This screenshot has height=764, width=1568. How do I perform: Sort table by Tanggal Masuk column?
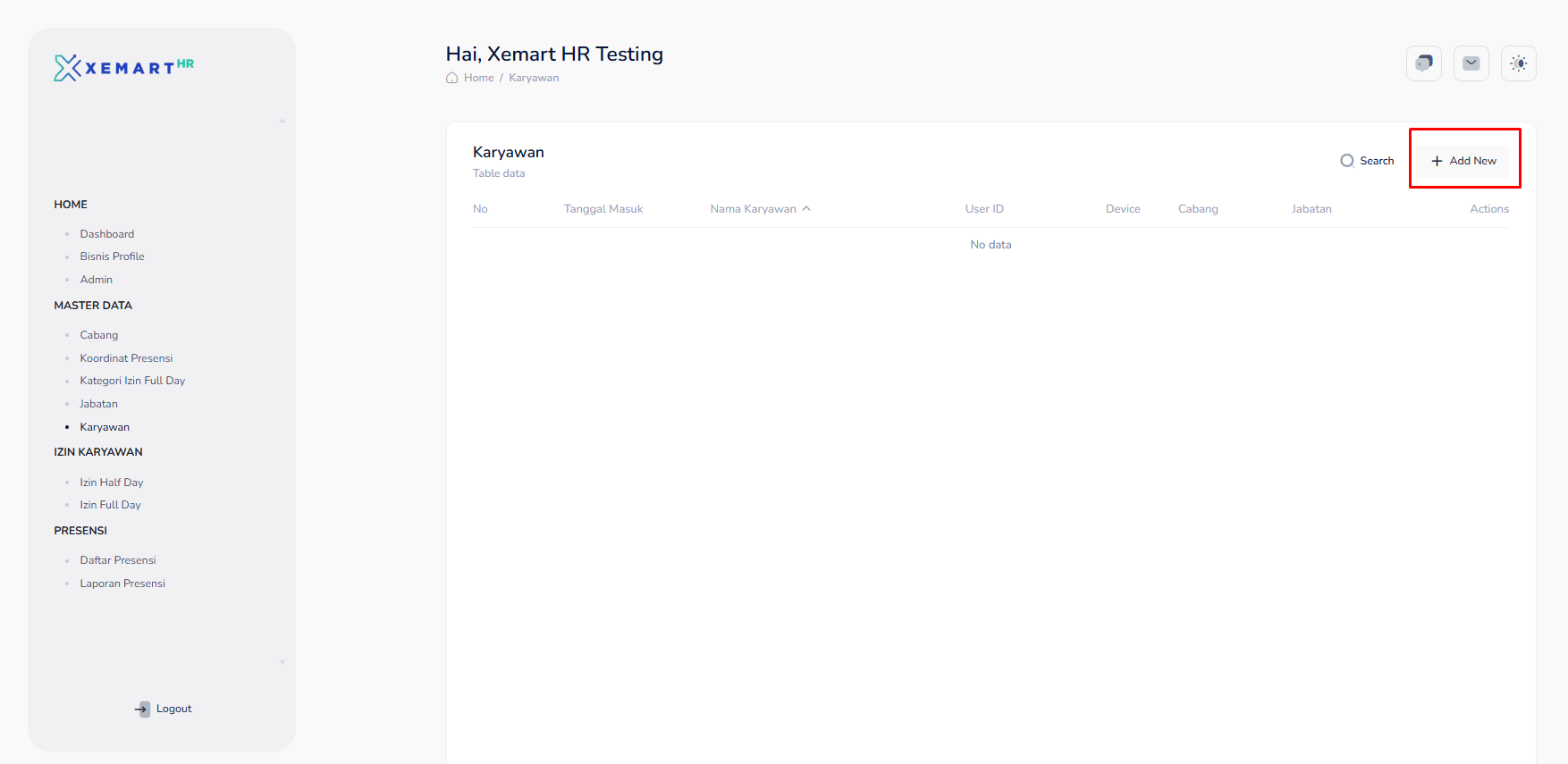coord(603,209)
